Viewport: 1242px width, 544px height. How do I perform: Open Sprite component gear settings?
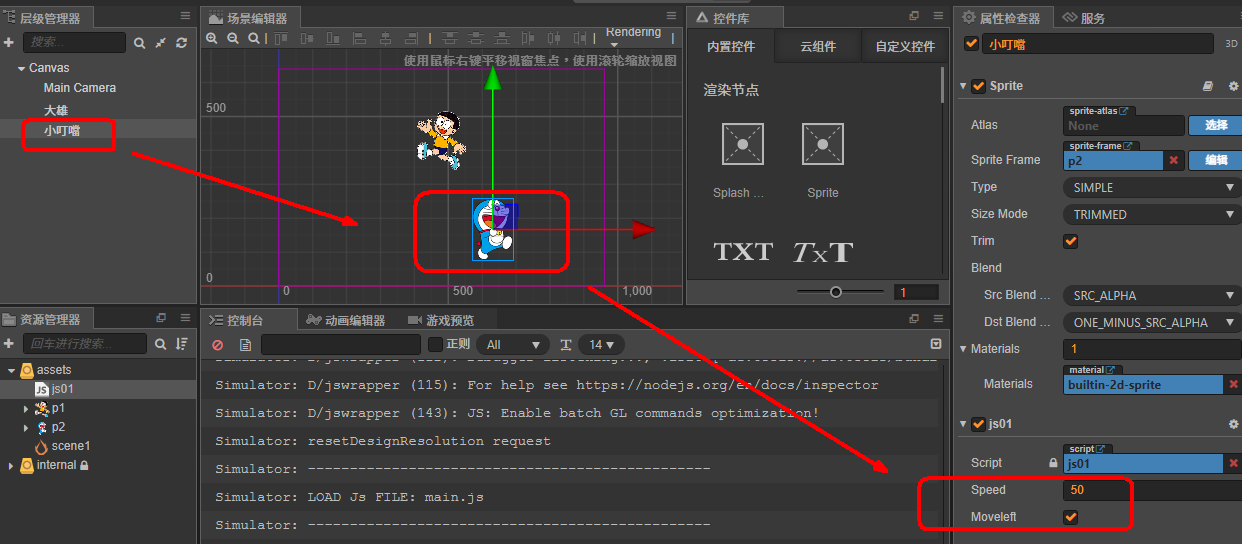point(1233,86)
